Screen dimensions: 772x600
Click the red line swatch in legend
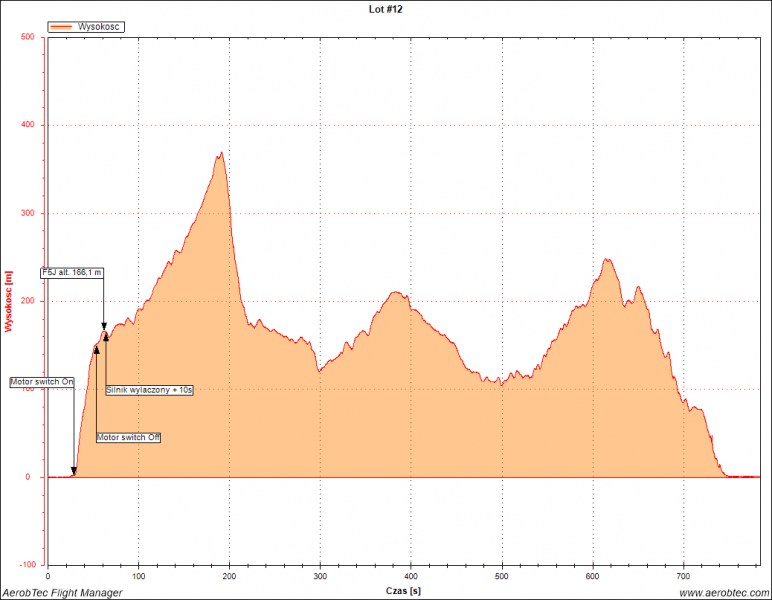[63, 27]
